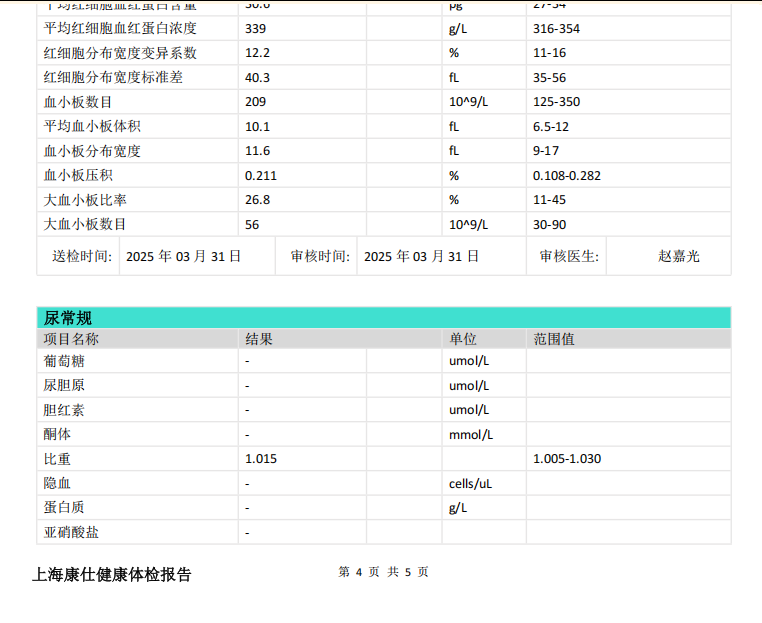Select the 血小板压积 value 0.211

tap(261, 175)
